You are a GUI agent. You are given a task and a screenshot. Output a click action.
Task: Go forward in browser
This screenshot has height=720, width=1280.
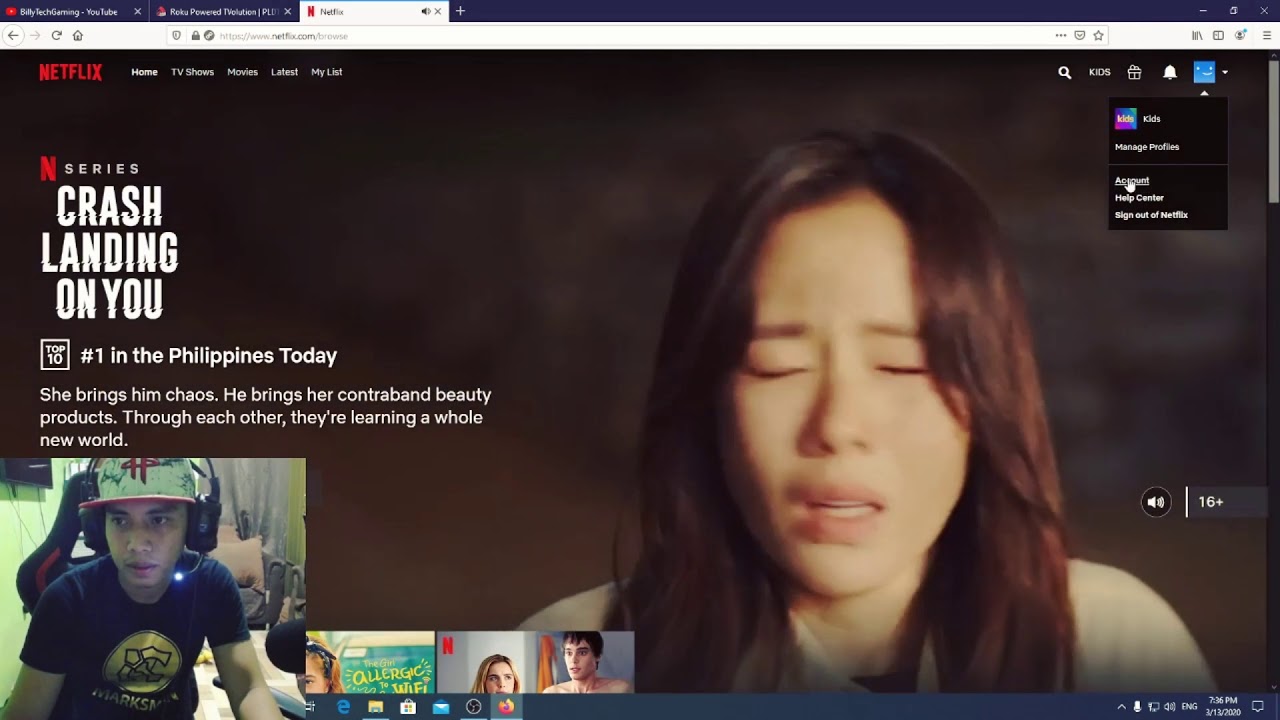click(x=35, y=35)
